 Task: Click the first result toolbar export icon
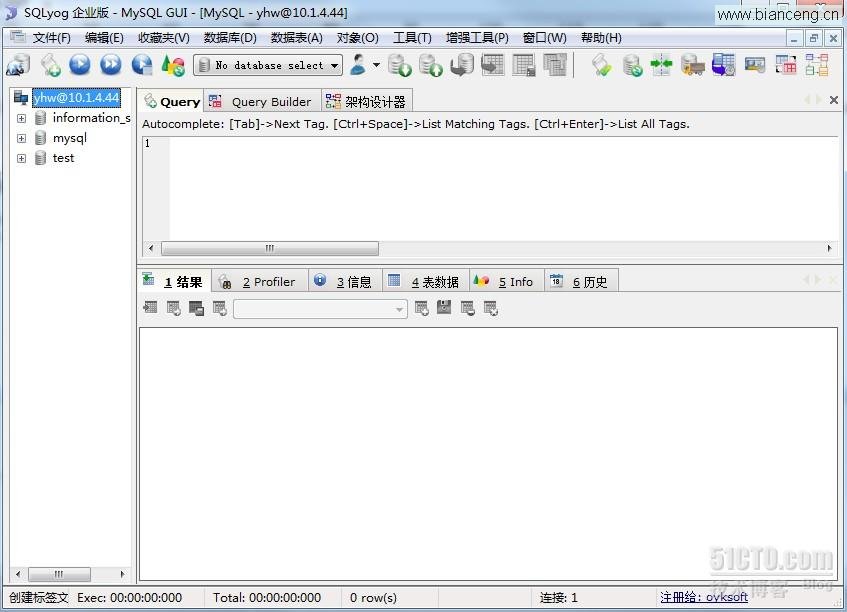pyautogui.click(x=150, y=308)
